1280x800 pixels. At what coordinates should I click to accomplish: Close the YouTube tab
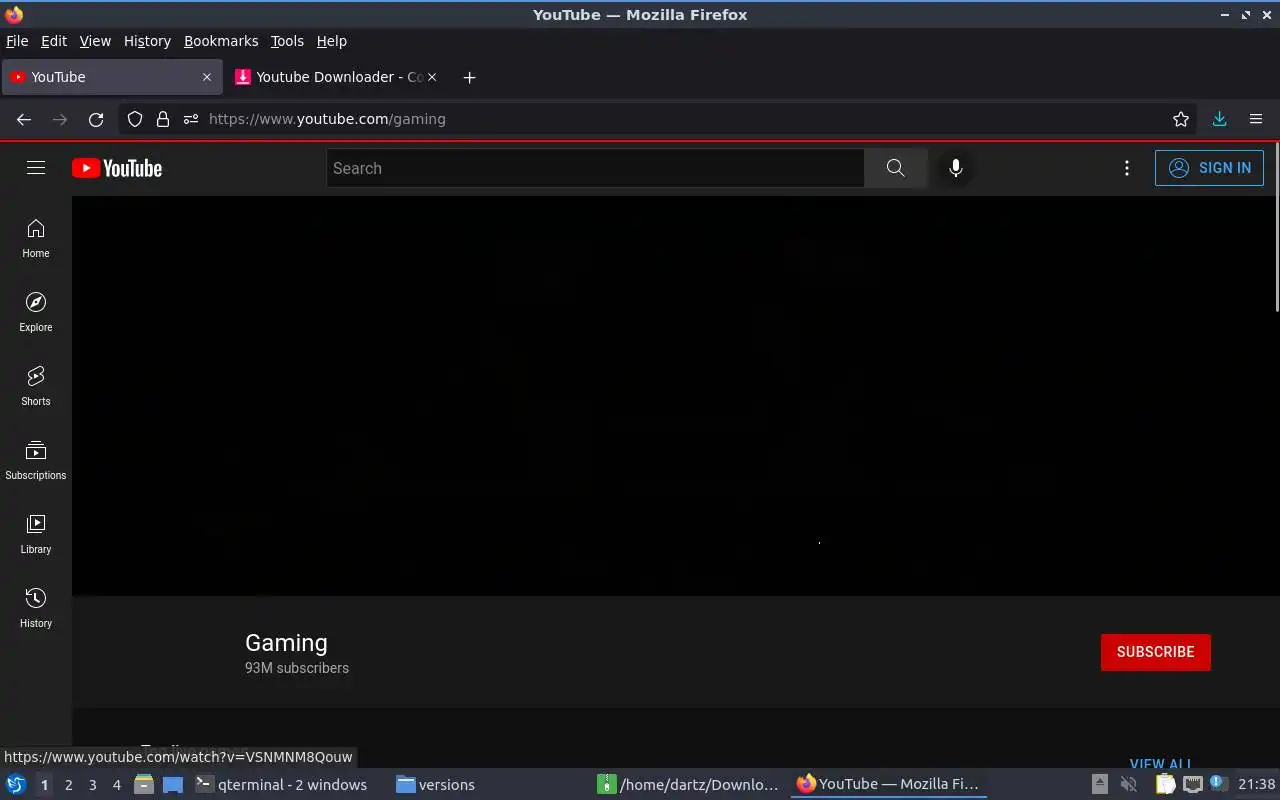tap(207, 77)
